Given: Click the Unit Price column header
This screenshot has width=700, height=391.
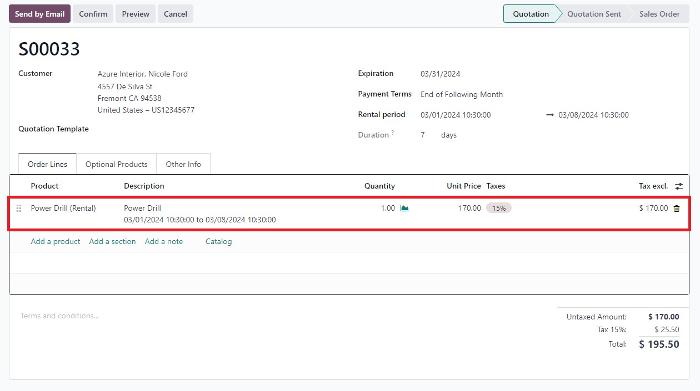Looking at the screenshot, I should (x=463, y=186).
